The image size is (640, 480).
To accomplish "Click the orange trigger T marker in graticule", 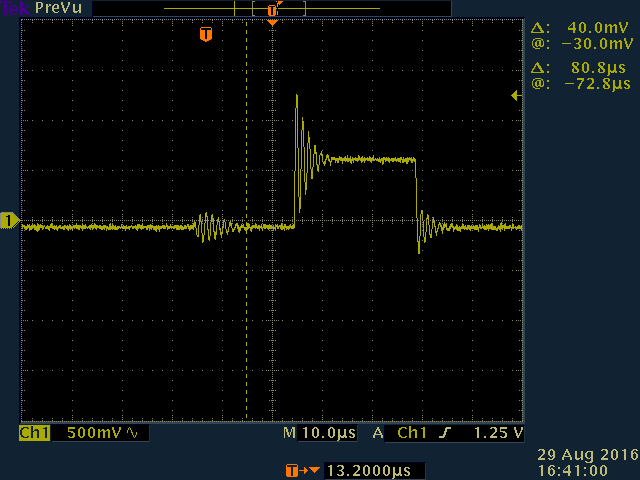I will pos(206,34).
